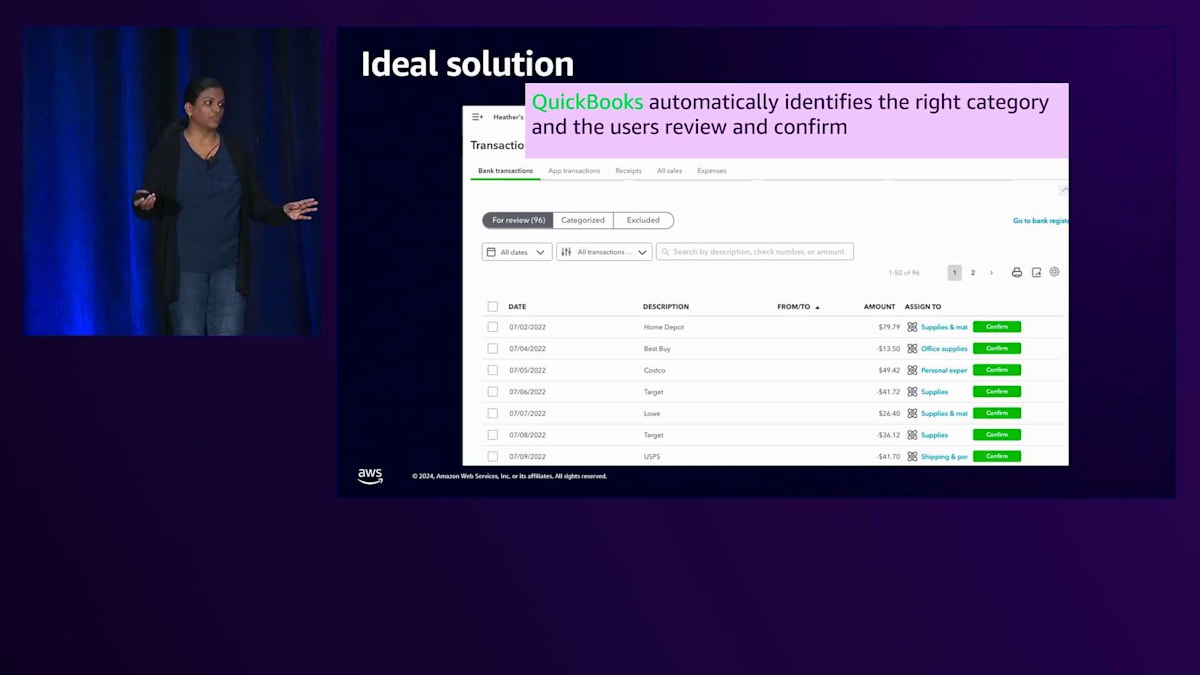
Task: Check the Home Depot transaction checkbox
Action: [x=492, y=327]
